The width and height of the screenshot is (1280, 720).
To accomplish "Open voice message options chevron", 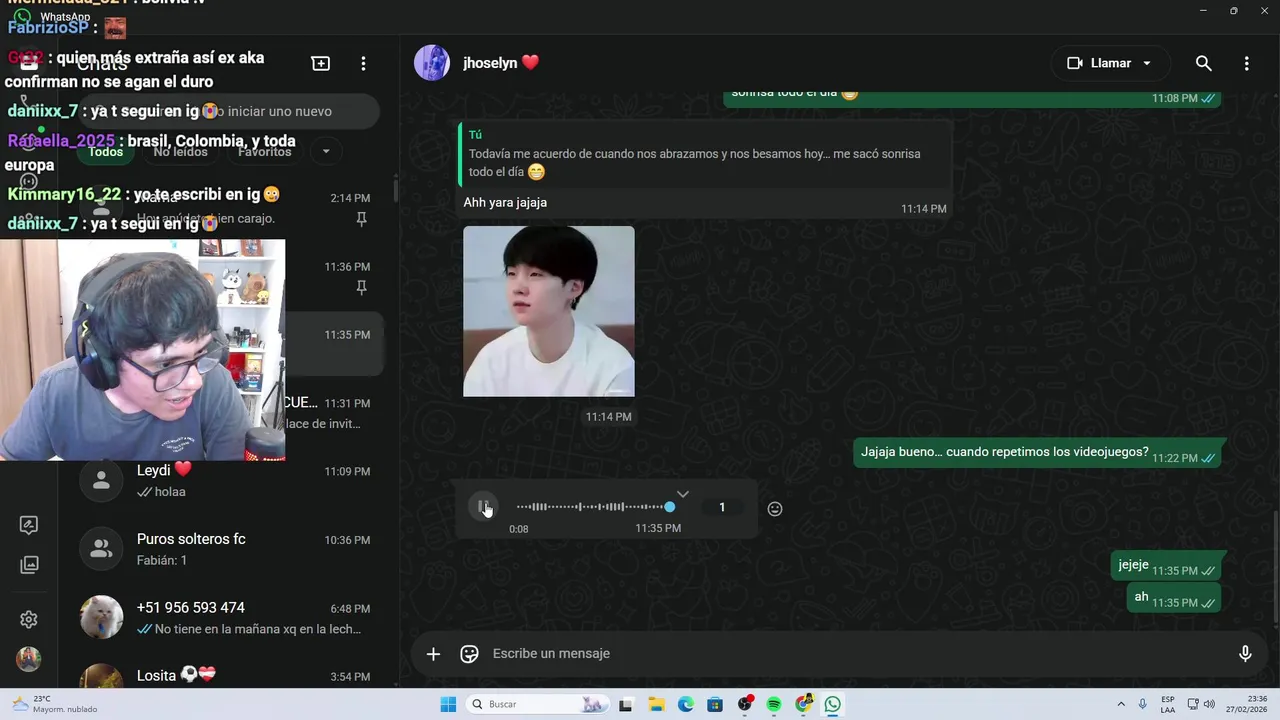I will [682, 494].
